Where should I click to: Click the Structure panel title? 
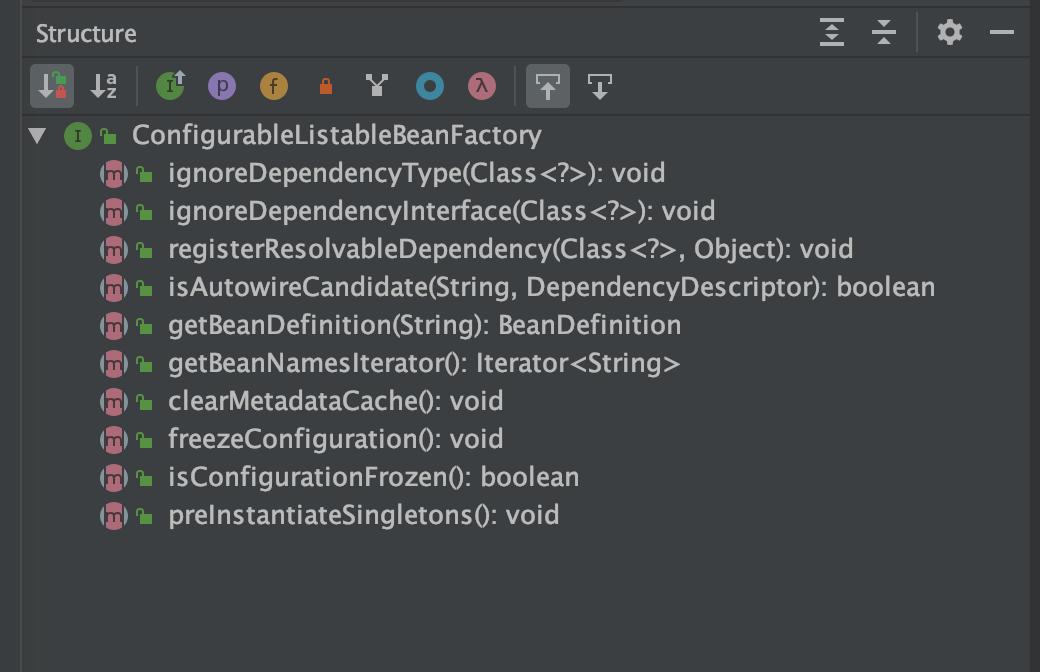(86, 34)
